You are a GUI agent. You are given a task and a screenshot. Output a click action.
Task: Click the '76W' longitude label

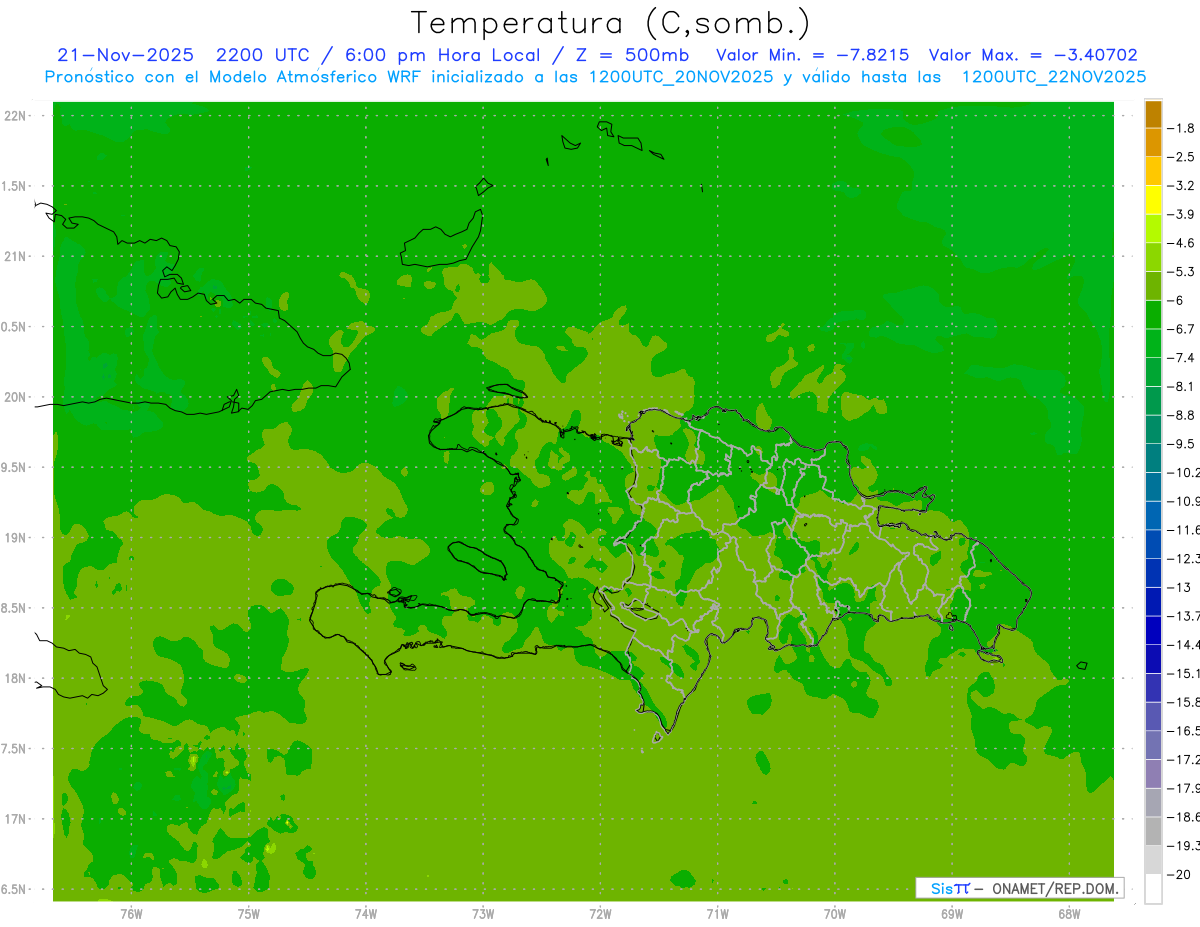pyautogui.click(x=131, y=914)
